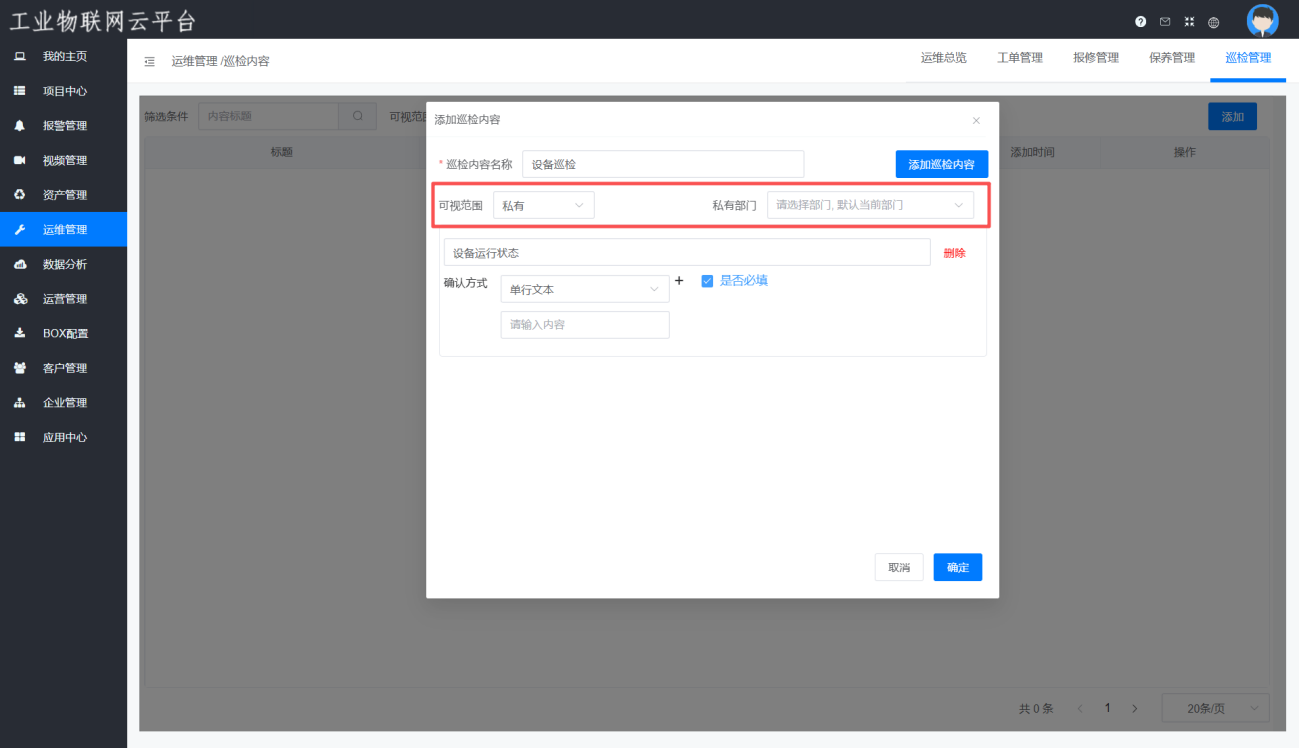Open the mail messages icon
This screenshot has width=1299, height=748.
pos(1165,22)
